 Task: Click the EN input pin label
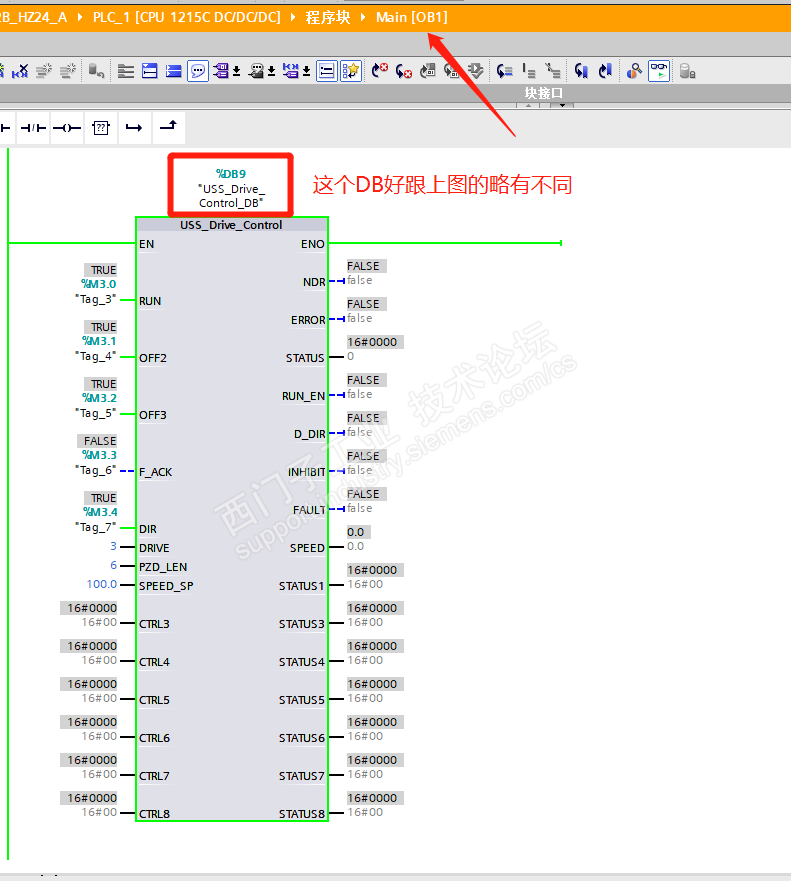[147, 244]
